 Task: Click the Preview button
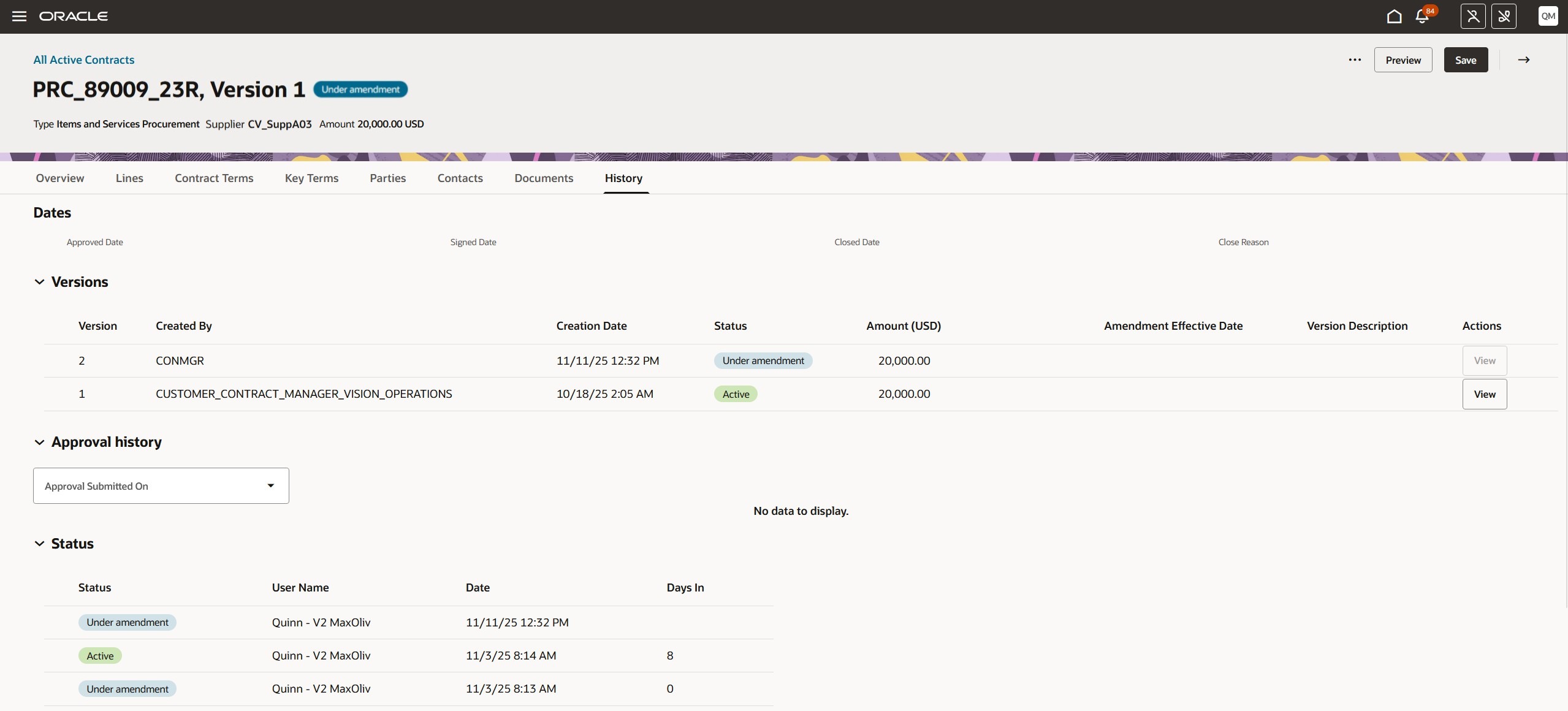click(x=1402, y=60)
